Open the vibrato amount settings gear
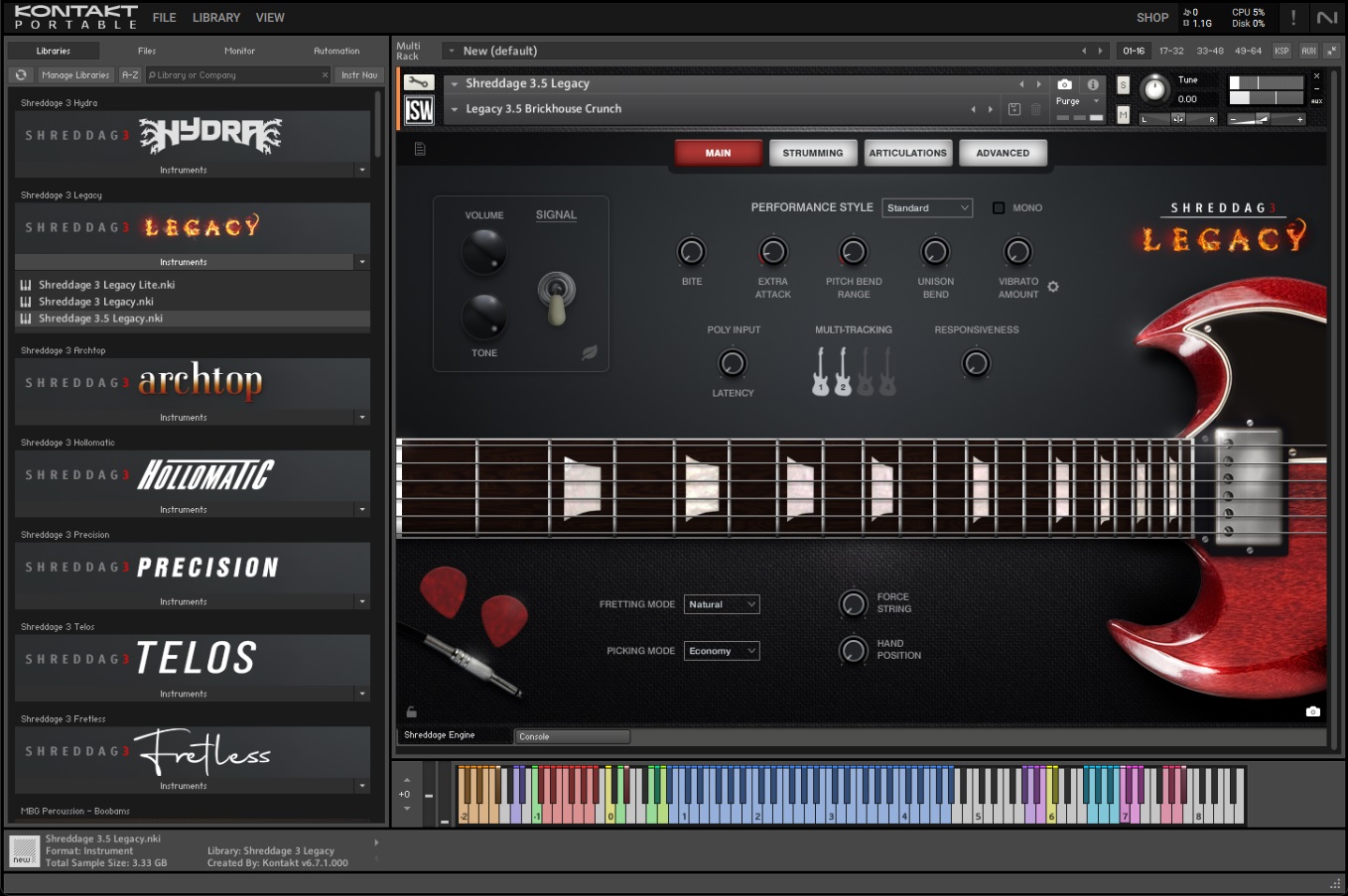 tap(1053, 287)
